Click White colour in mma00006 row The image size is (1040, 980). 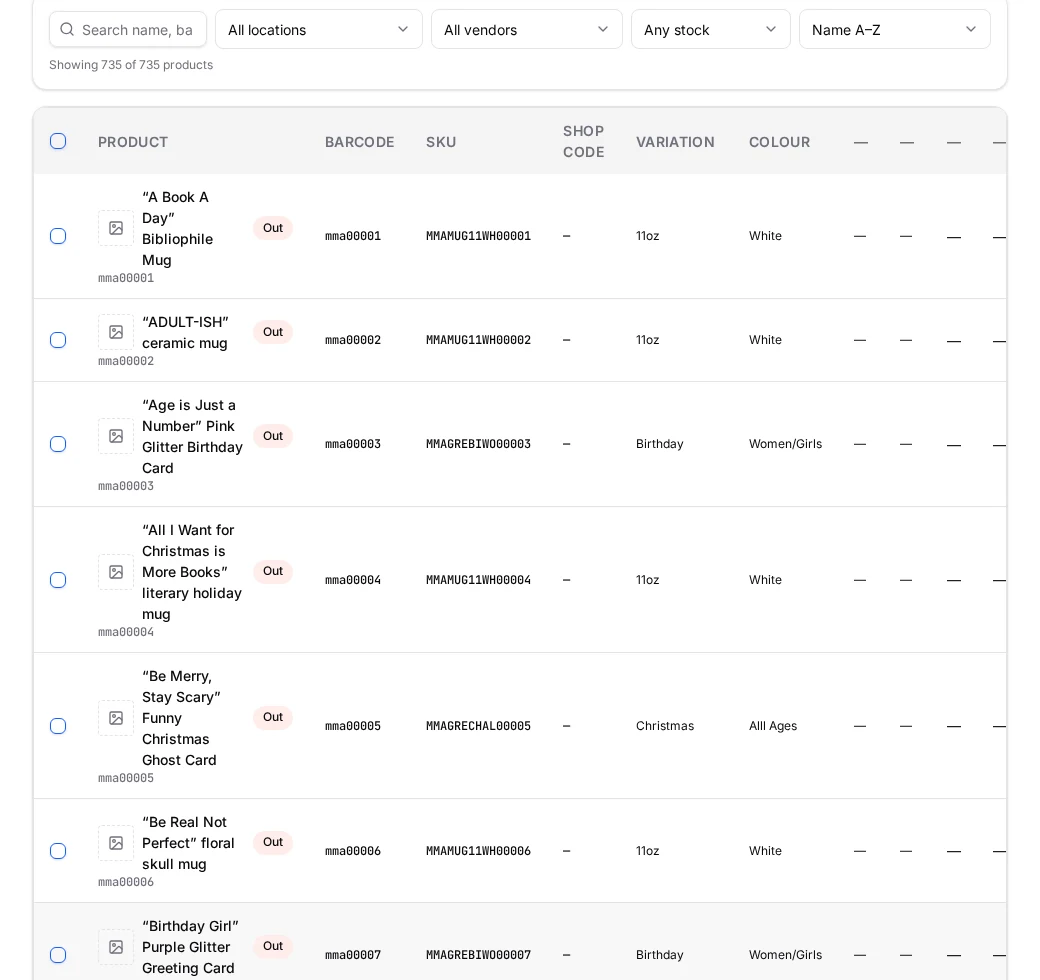point(765,851)
